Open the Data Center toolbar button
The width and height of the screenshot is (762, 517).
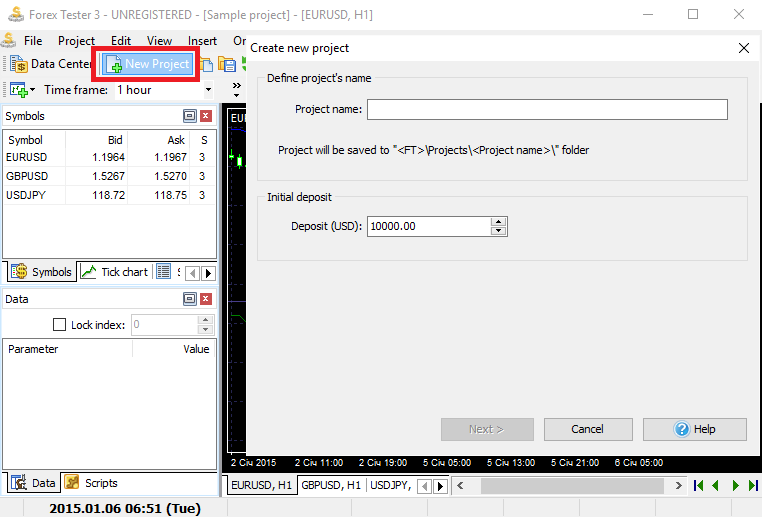(x=51, y=64)
